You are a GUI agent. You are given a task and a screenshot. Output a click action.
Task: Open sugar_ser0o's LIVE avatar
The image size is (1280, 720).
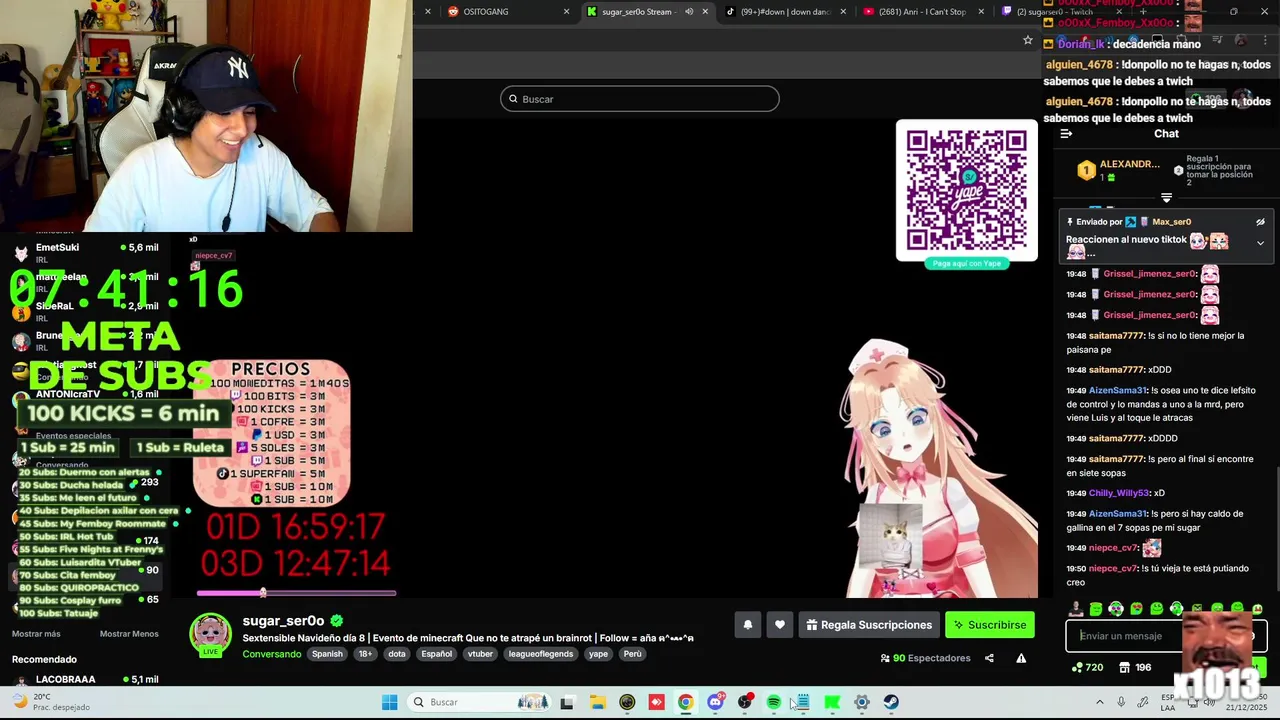click(210, 636)
